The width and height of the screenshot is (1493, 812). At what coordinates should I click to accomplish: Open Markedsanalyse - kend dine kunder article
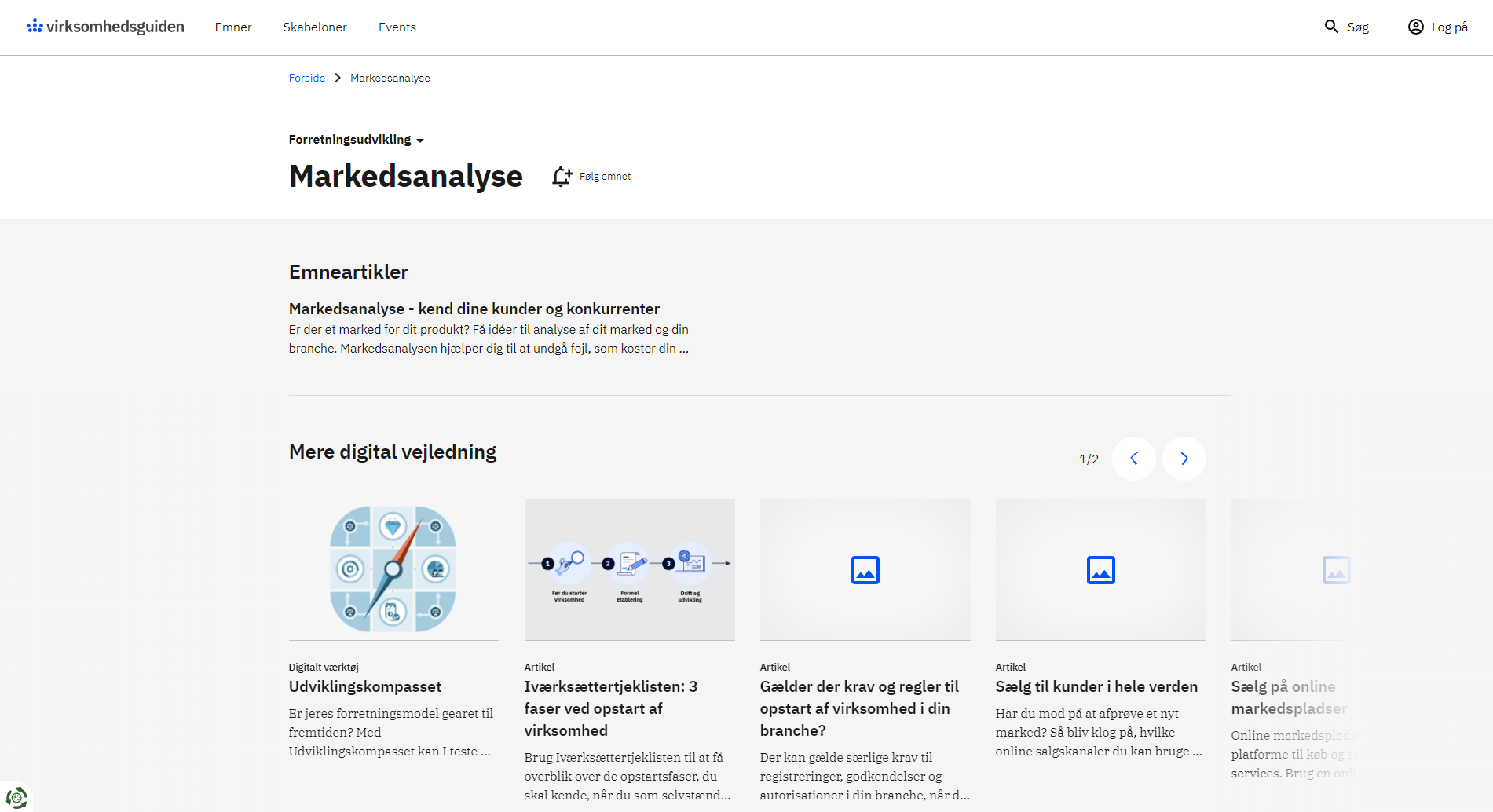click(474, 309)
